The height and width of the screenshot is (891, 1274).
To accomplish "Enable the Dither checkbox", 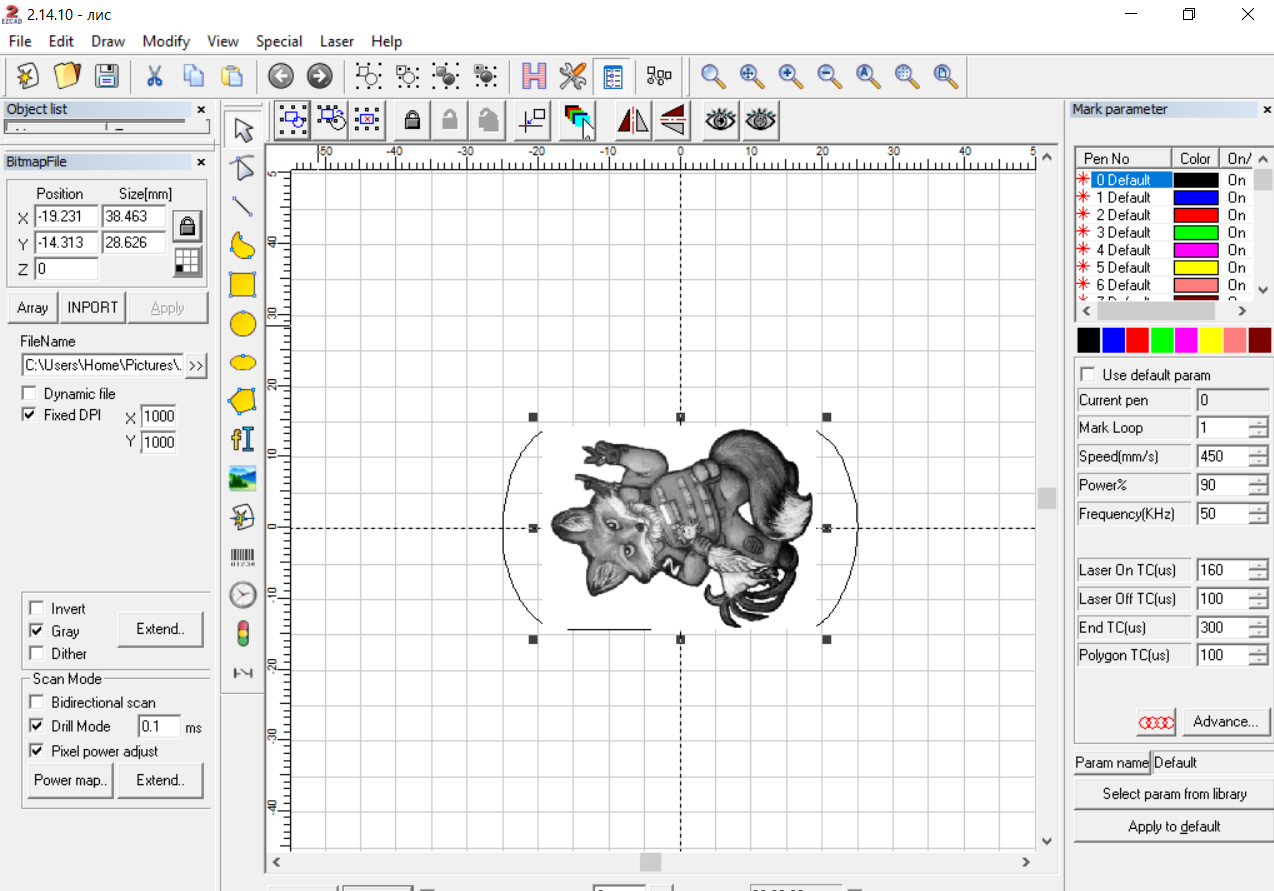I will click(x=37, y=653).
